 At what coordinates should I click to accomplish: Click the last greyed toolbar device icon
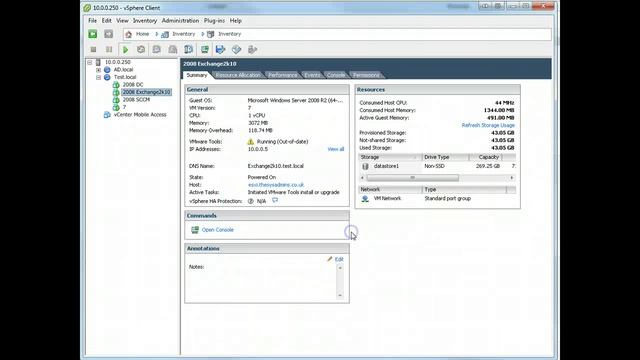pyautogui.click(x=252, y=49)
